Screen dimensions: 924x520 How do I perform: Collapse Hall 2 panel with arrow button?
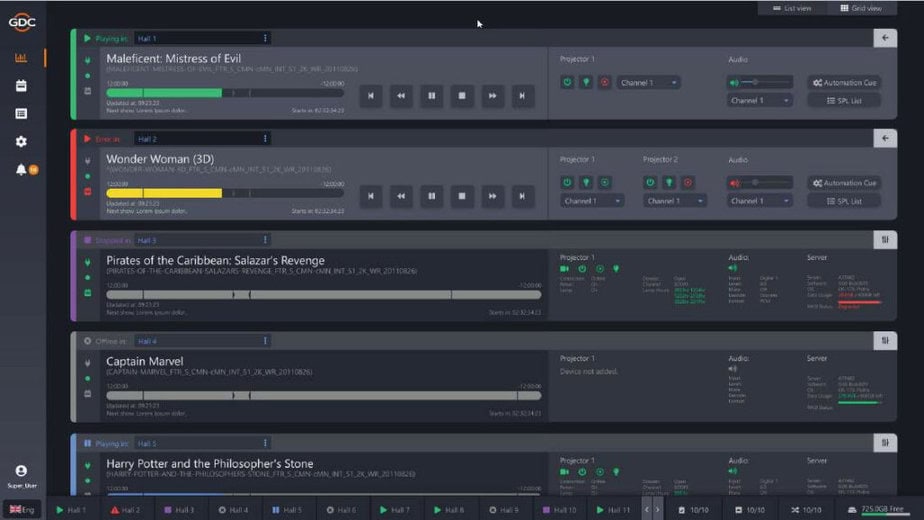point(885,138)
